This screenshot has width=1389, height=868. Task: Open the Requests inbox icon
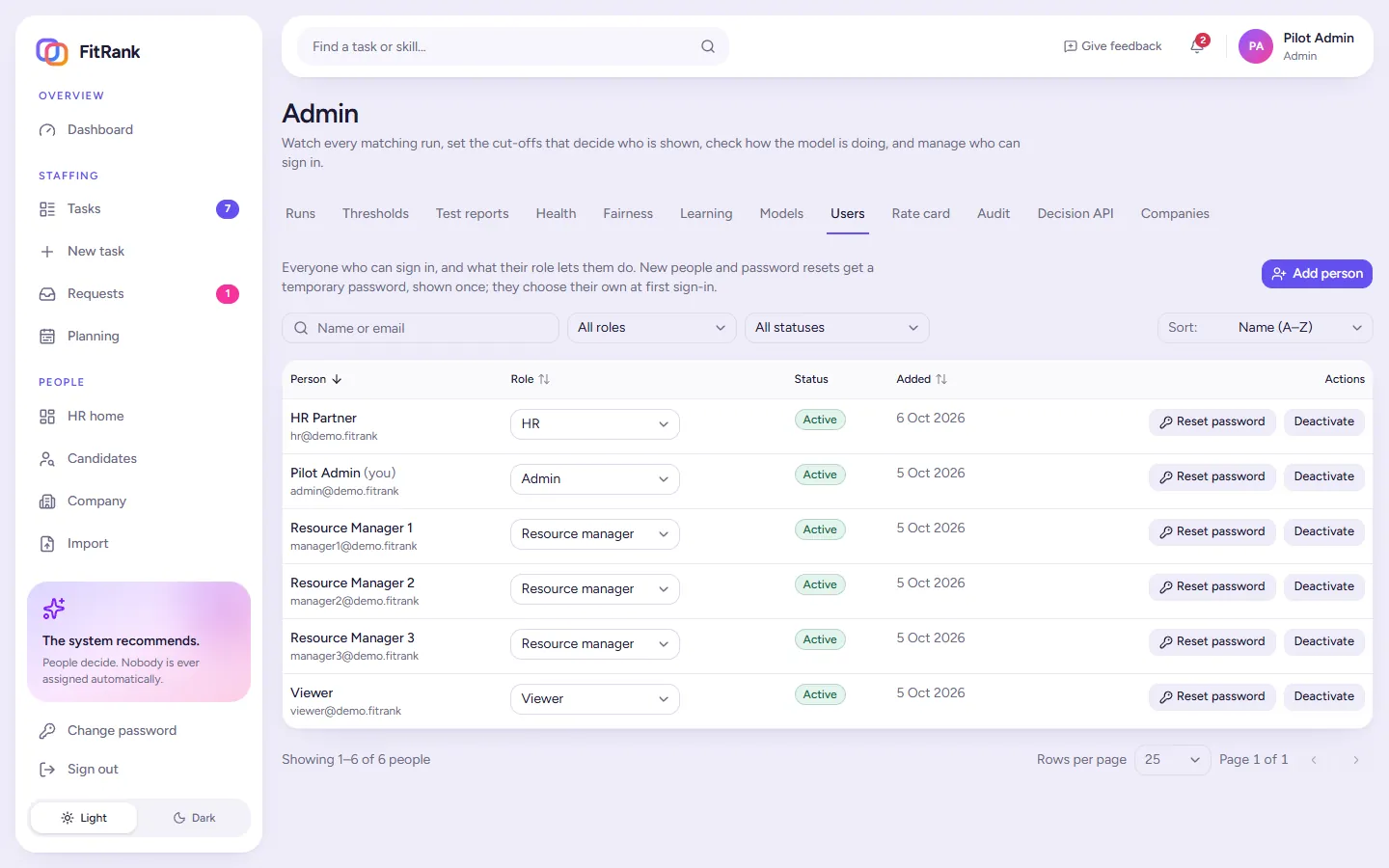pos(47,294)
